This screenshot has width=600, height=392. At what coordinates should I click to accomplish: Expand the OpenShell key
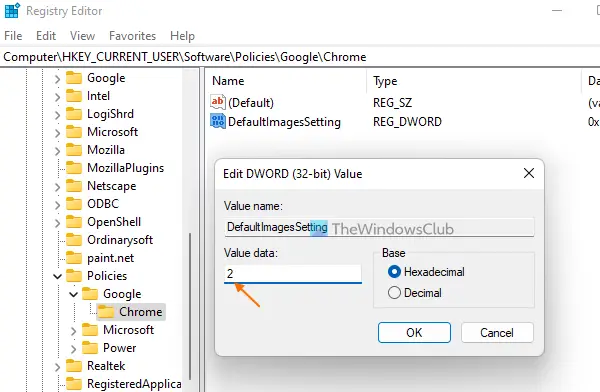[x=57, y=223]
